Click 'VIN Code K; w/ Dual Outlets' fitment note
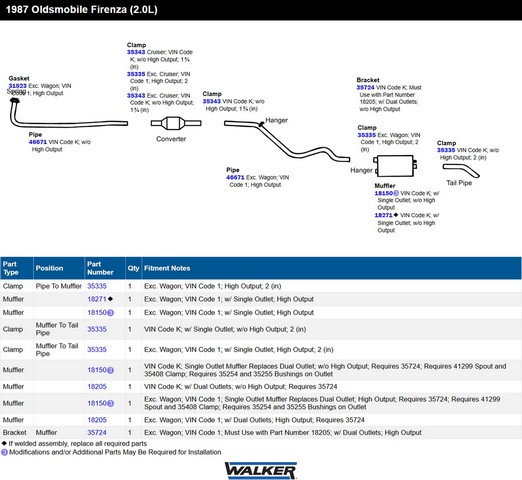 pyautogui.click(x=241, y=387)
